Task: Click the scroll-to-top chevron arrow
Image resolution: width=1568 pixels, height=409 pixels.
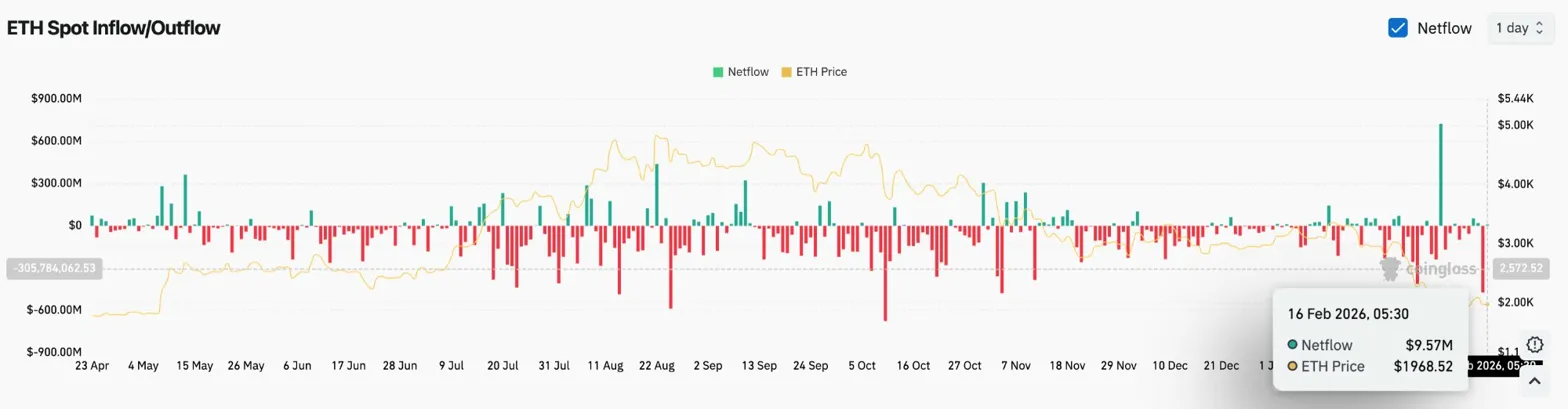Action: pyautogui.click(x=1536, y=386)
